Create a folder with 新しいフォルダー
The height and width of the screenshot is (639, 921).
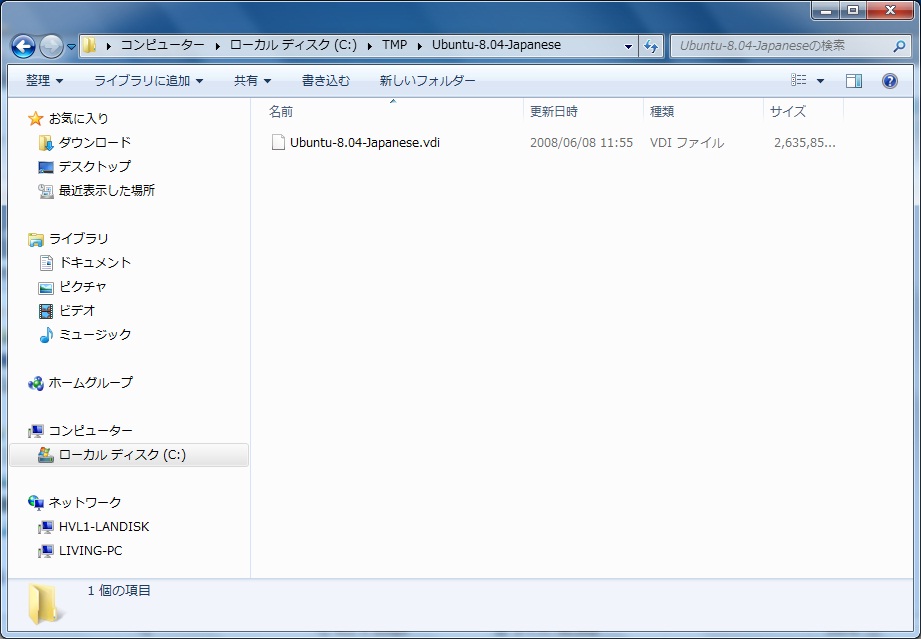click(427, 80)
